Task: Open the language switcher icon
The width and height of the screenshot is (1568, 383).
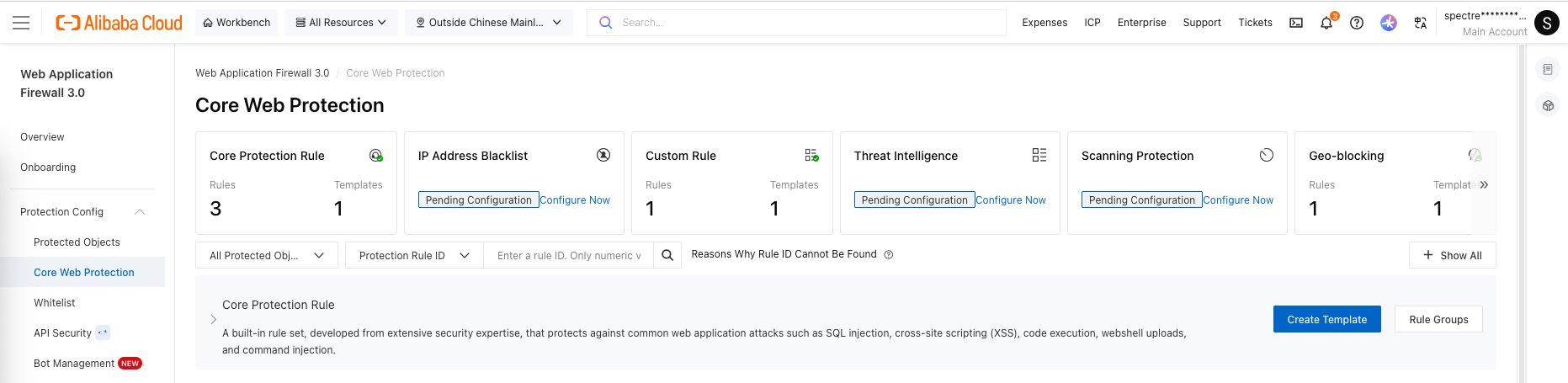Action: 1421,23
